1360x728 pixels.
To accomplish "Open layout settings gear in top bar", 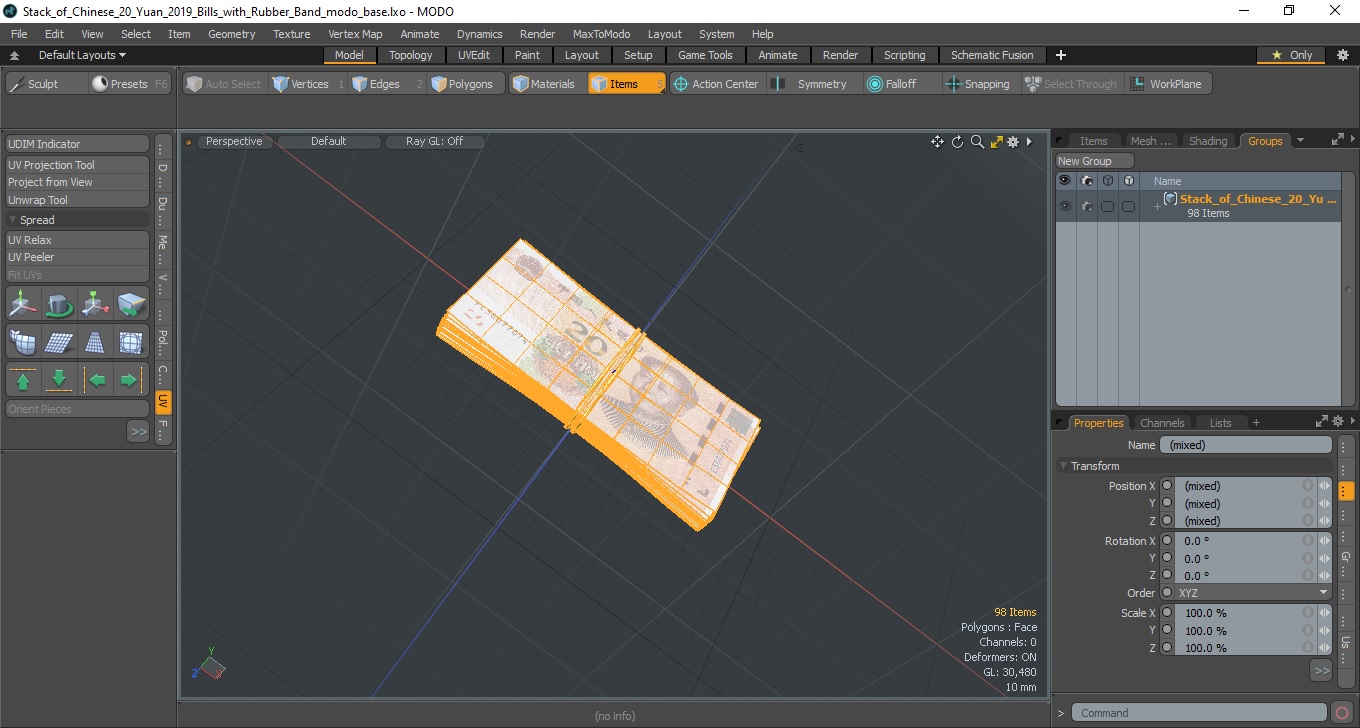I will point(1342,55).
